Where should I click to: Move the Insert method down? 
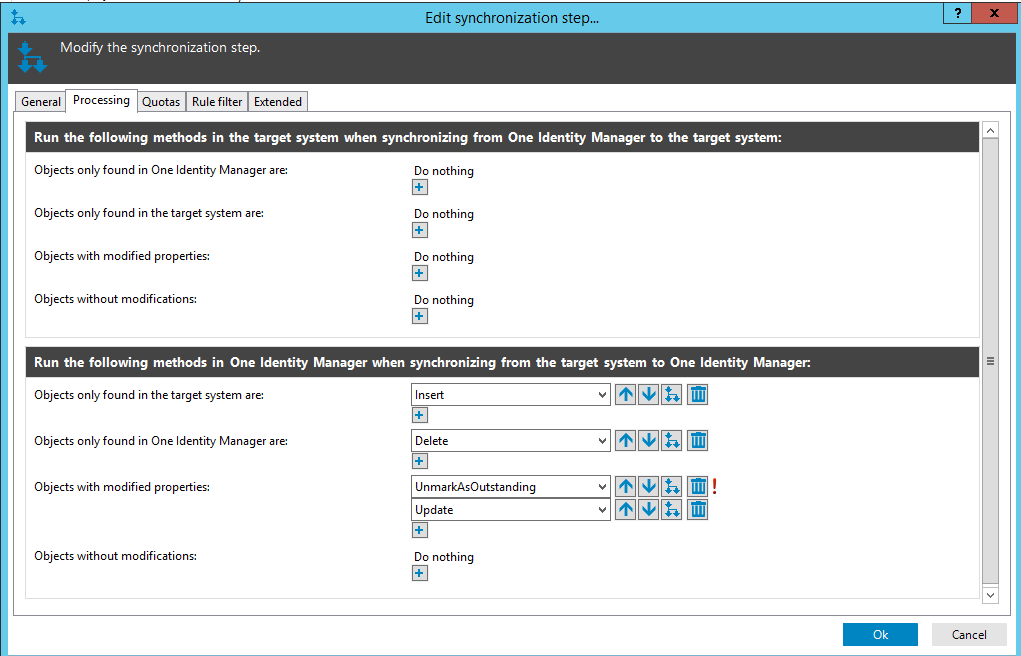pos(649,395)
